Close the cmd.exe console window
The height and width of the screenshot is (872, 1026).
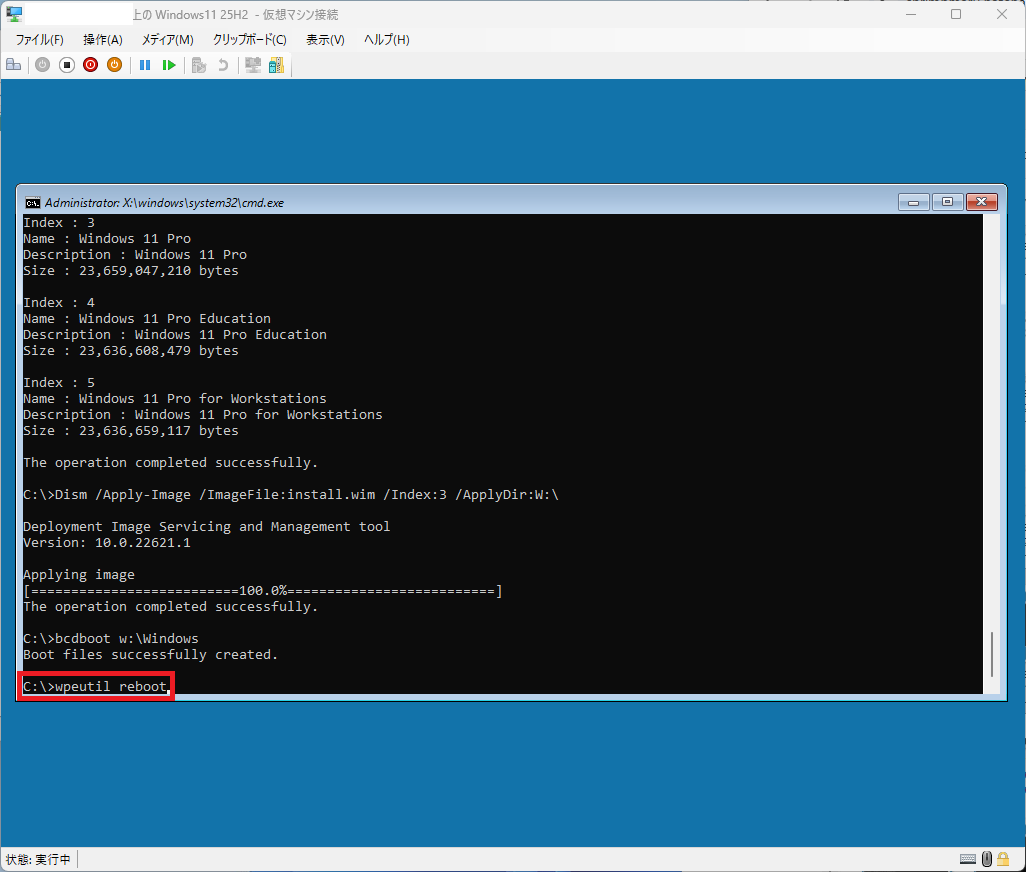[x=982, y=202]
